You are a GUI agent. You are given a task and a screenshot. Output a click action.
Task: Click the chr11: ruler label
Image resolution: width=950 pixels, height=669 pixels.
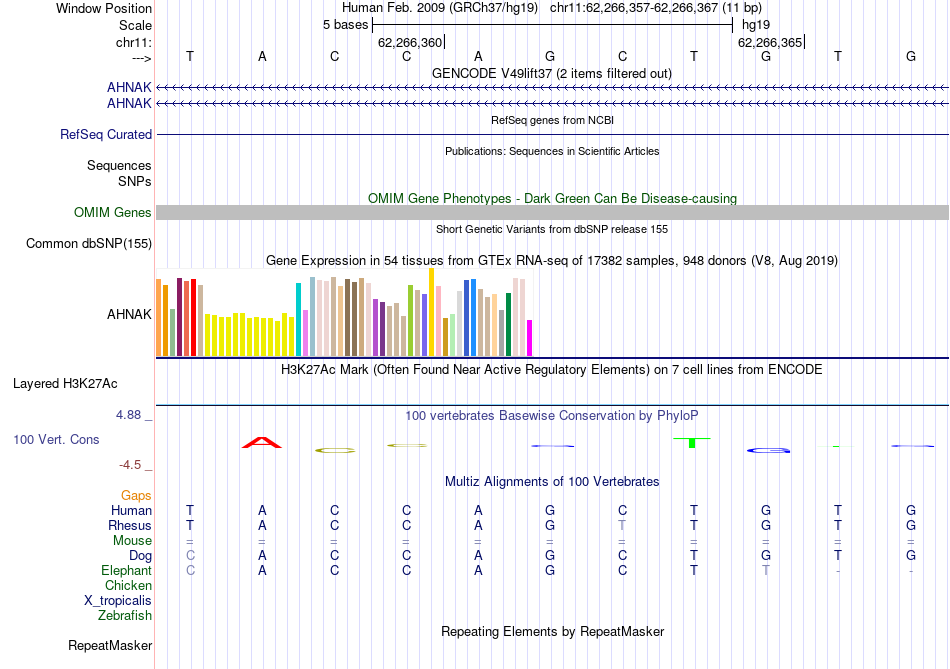pos(134,42)
